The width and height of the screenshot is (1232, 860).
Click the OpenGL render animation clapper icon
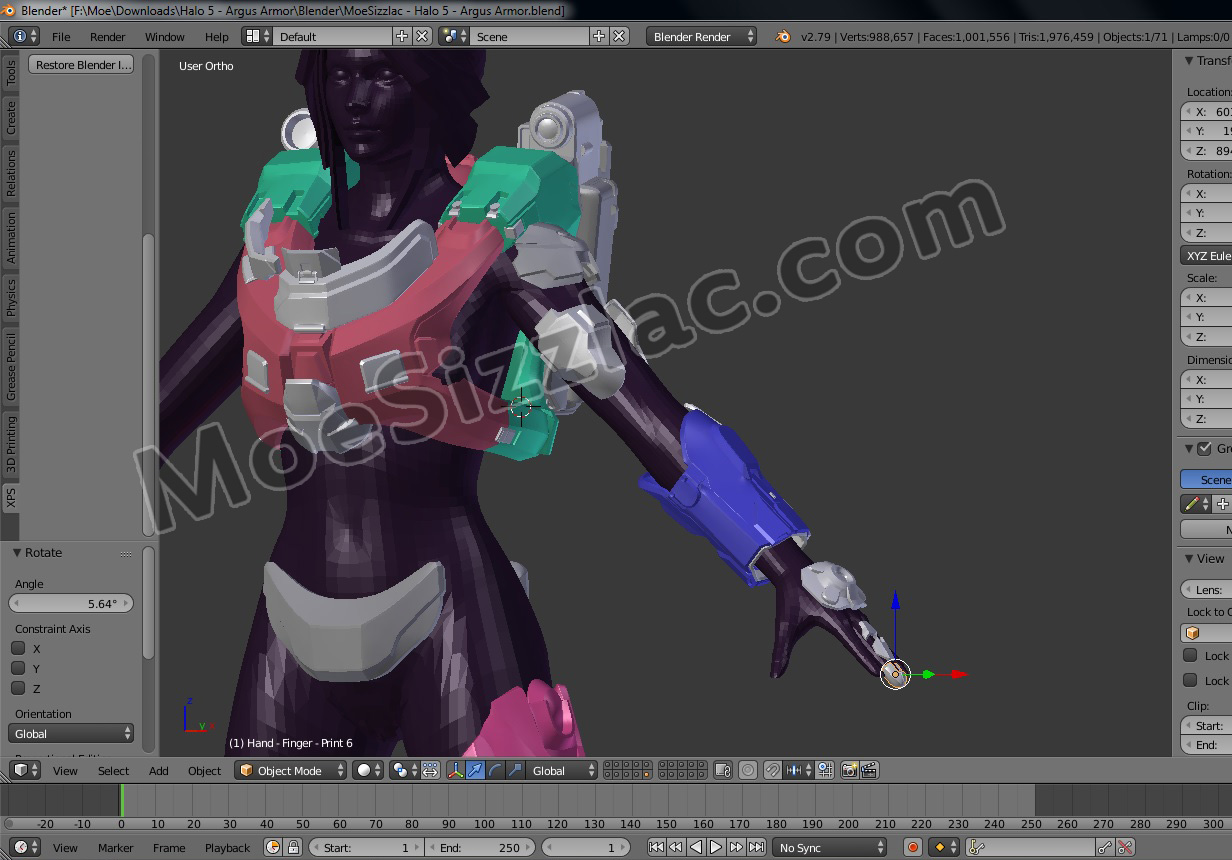tap(869, 770)
